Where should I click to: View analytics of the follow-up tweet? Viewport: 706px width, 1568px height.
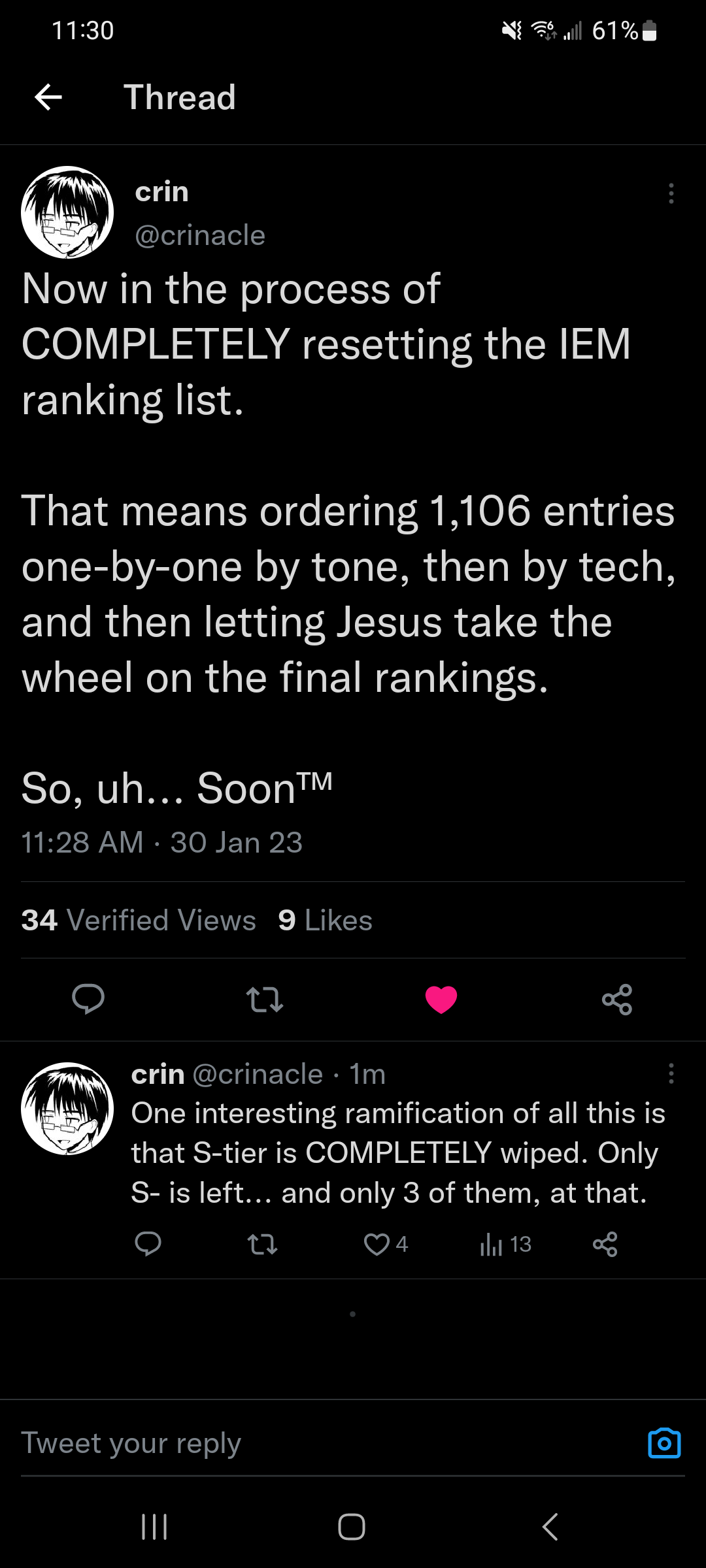[492, 1244]
